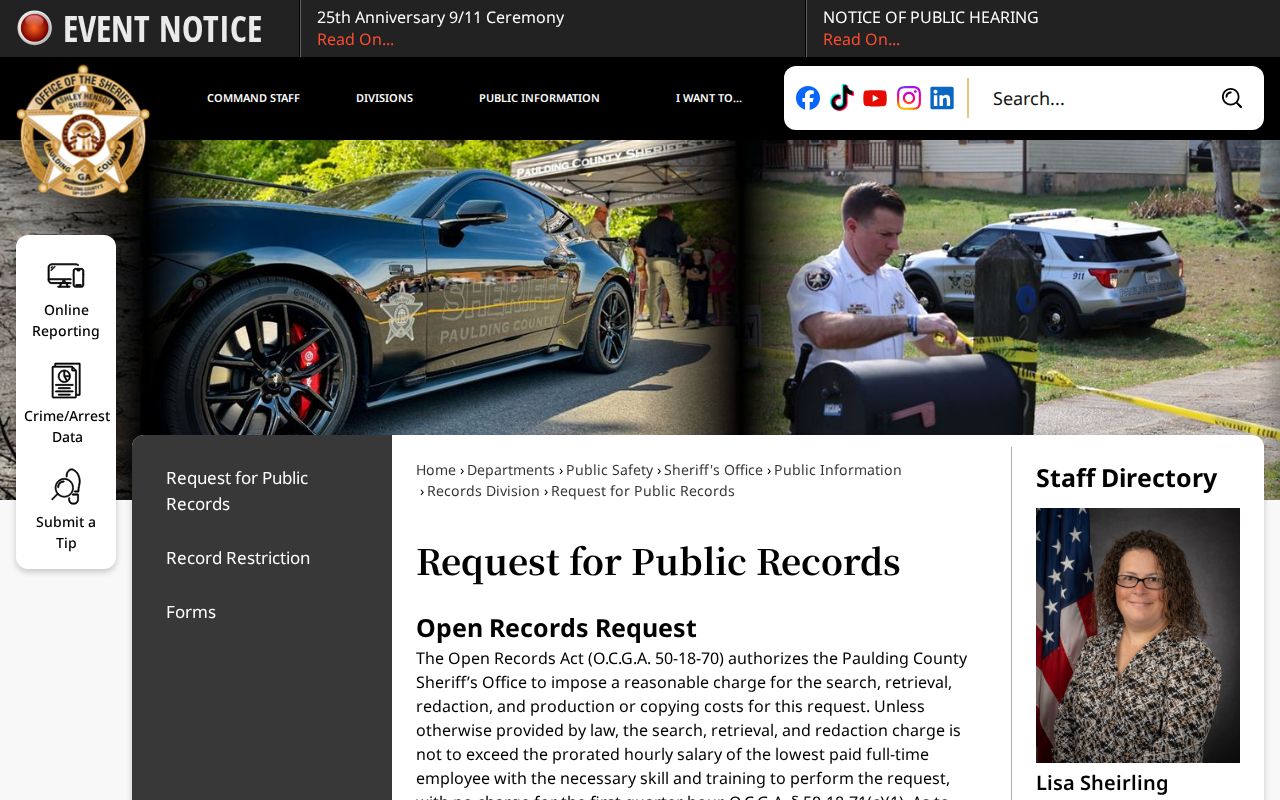Click the Crime/Arrest Data document icon
This screenshot has width=1280, height=800.
click(x=66, y=380)
